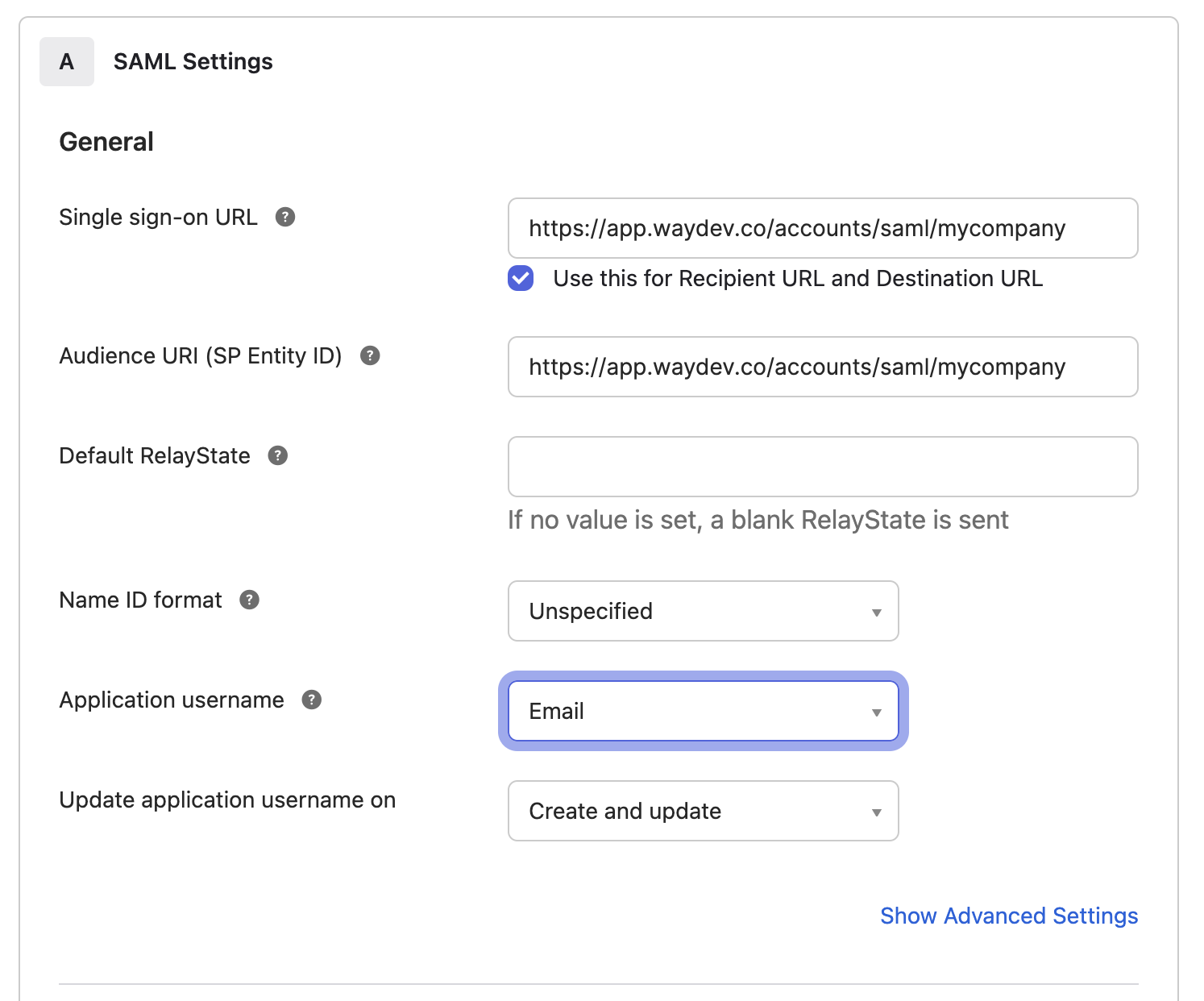Click the section A step badge
The height and width of the screenshot is (1001, 1204).
point(67,61)
